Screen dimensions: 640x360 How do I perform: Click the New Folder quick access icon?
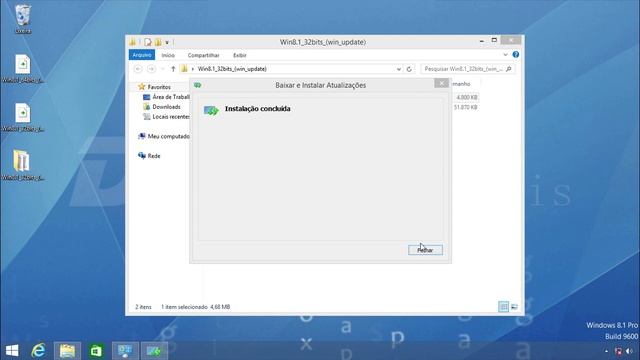tap(158, 42)
